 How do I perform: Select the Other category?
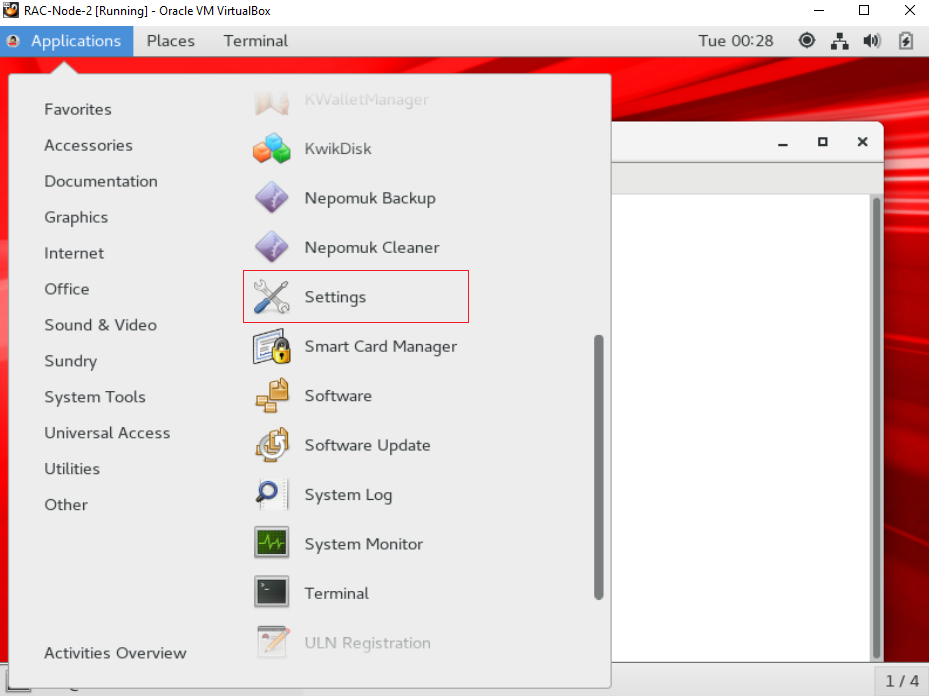click(x=66, y=505)
